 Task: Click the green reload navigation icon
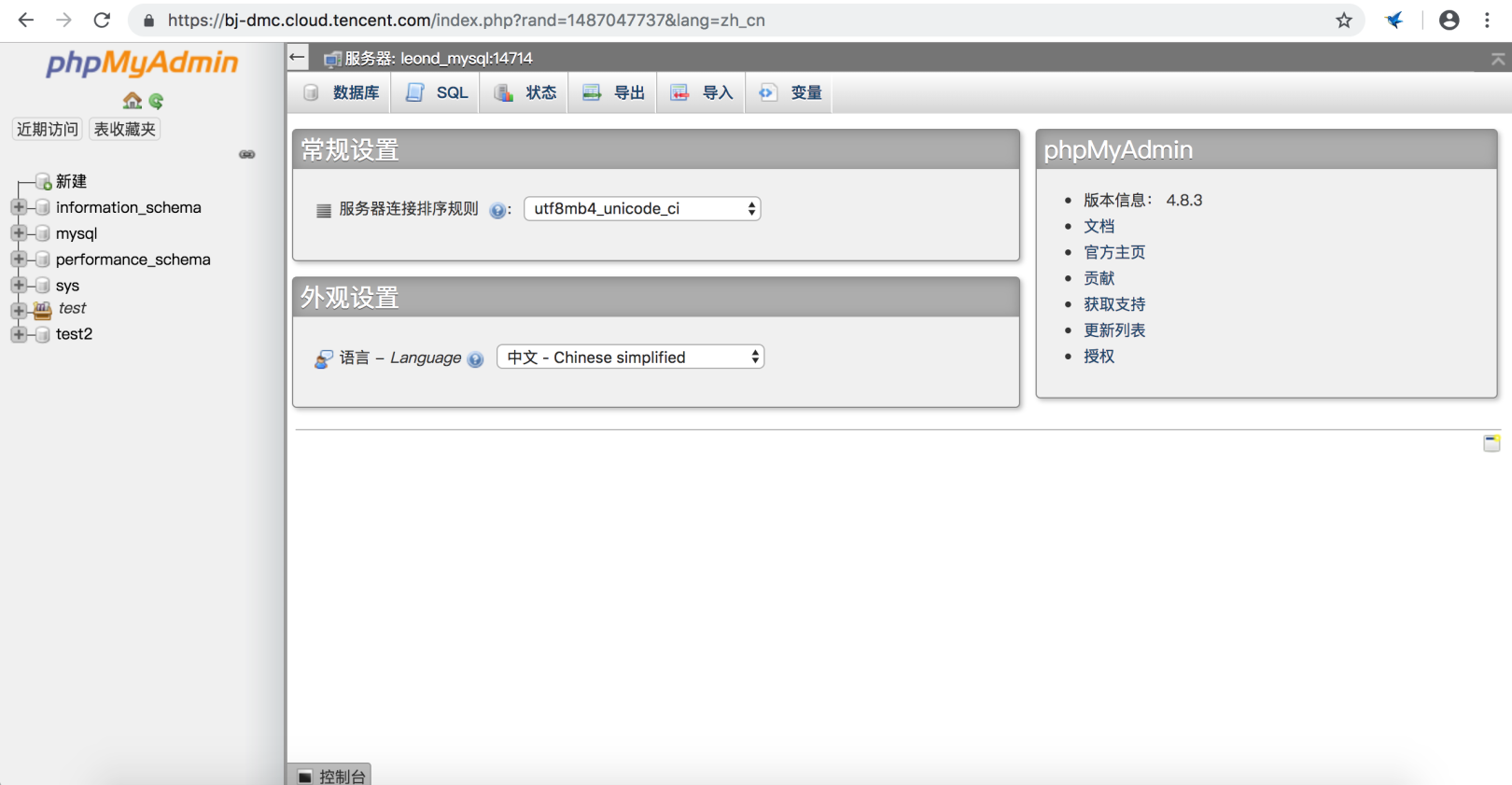pyautogui.click(x=156, y=101)
